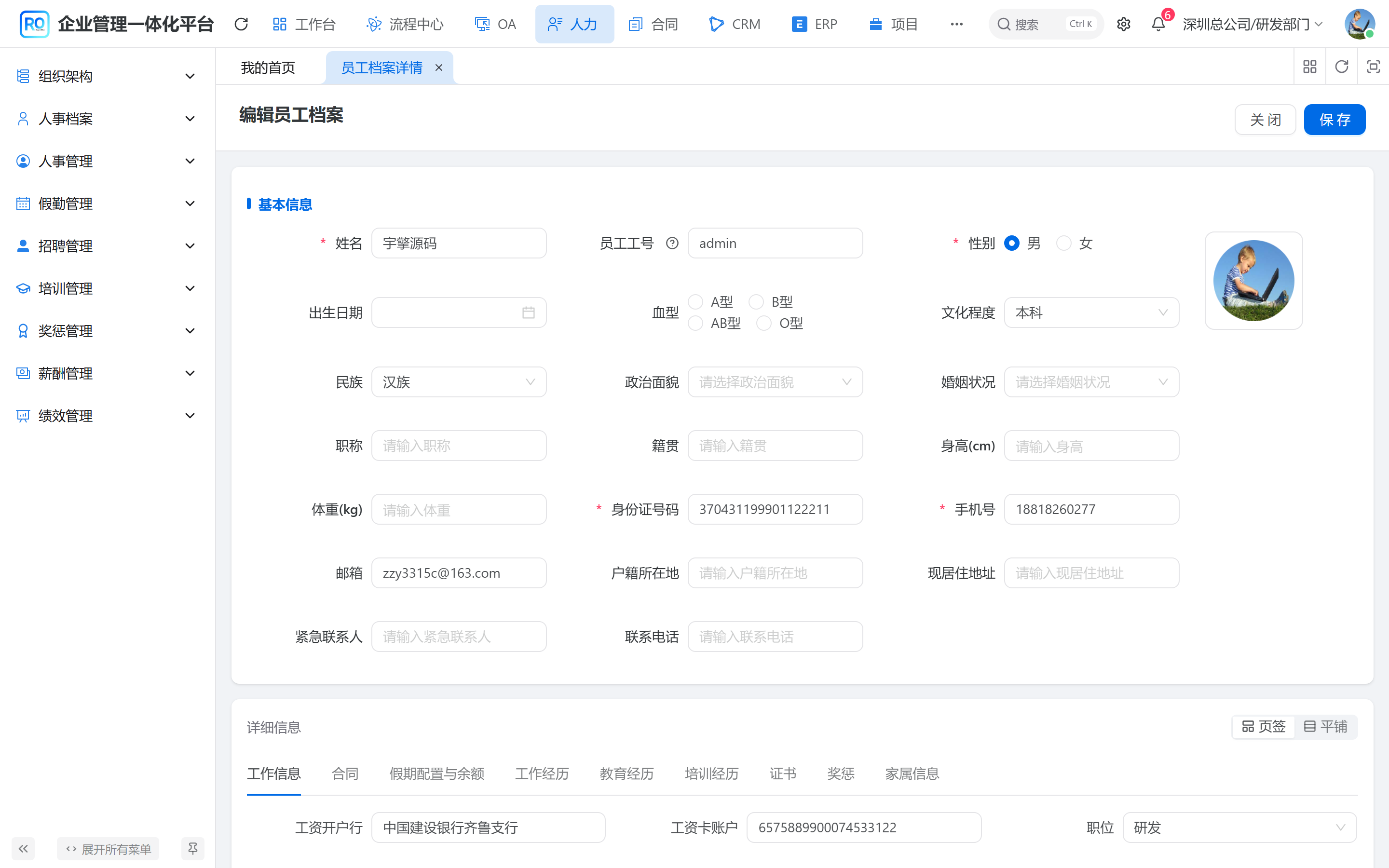Select O型 blood type
This screenshot has width=1389, height=868.
pyautogui.click(x=764, y=323)
